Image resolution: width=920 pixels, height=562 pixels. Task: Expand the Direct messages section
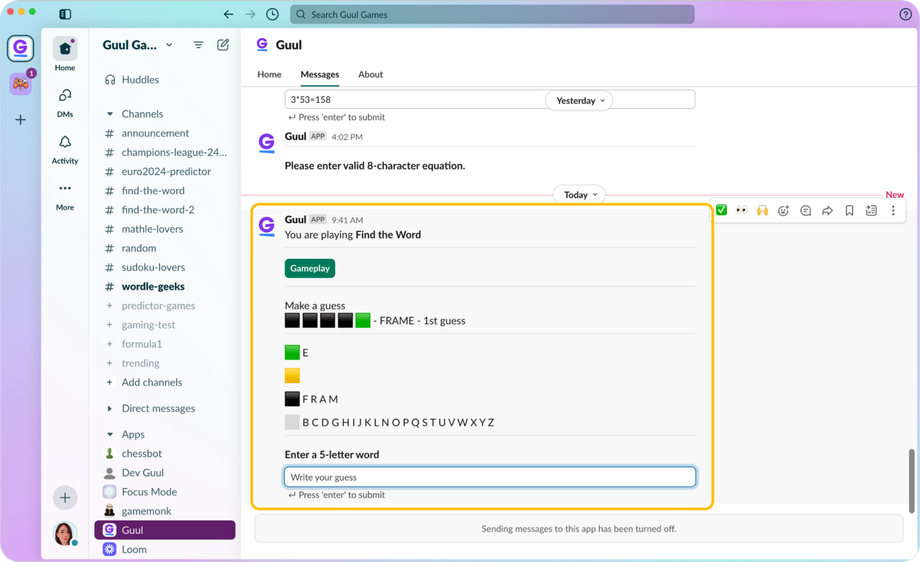(x=110, y=408)
